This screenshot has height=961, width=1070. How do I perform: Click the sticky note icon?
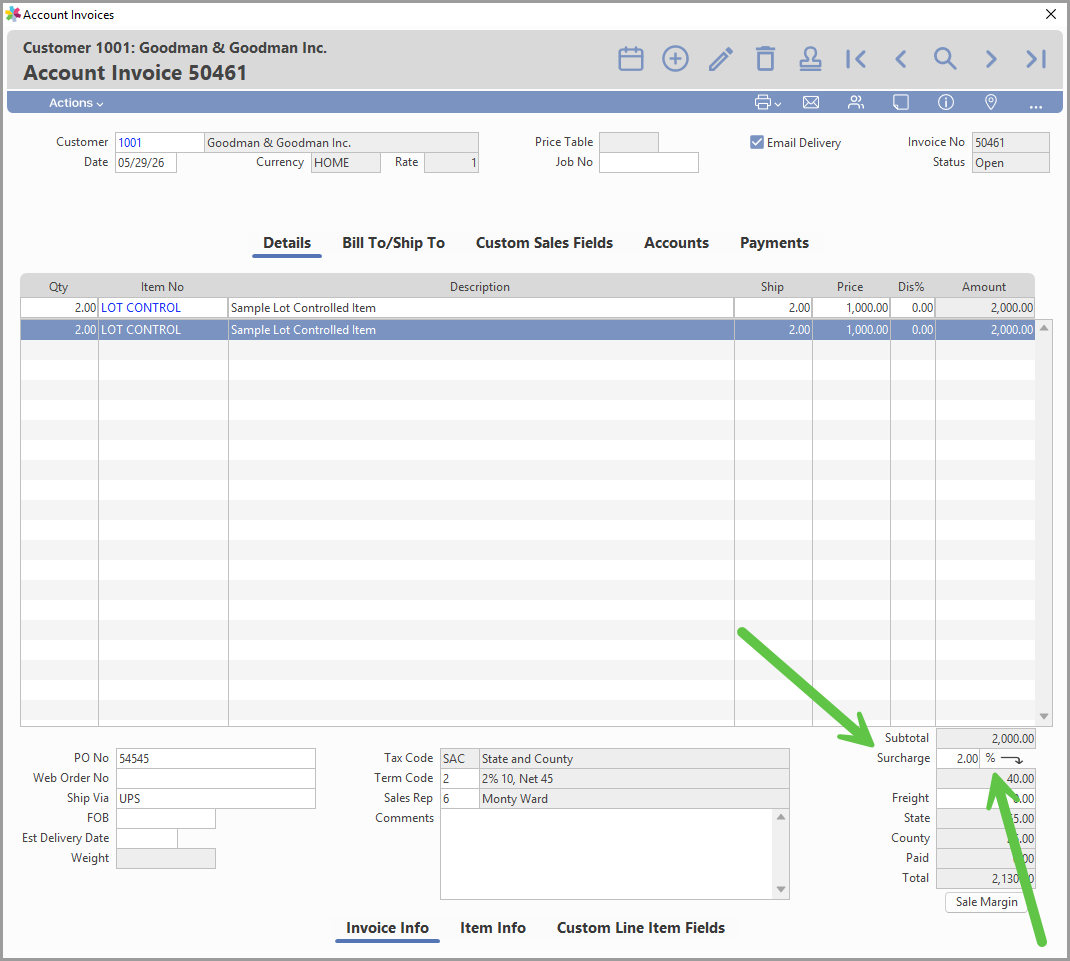pyautogui.click(x=901, y=103)
